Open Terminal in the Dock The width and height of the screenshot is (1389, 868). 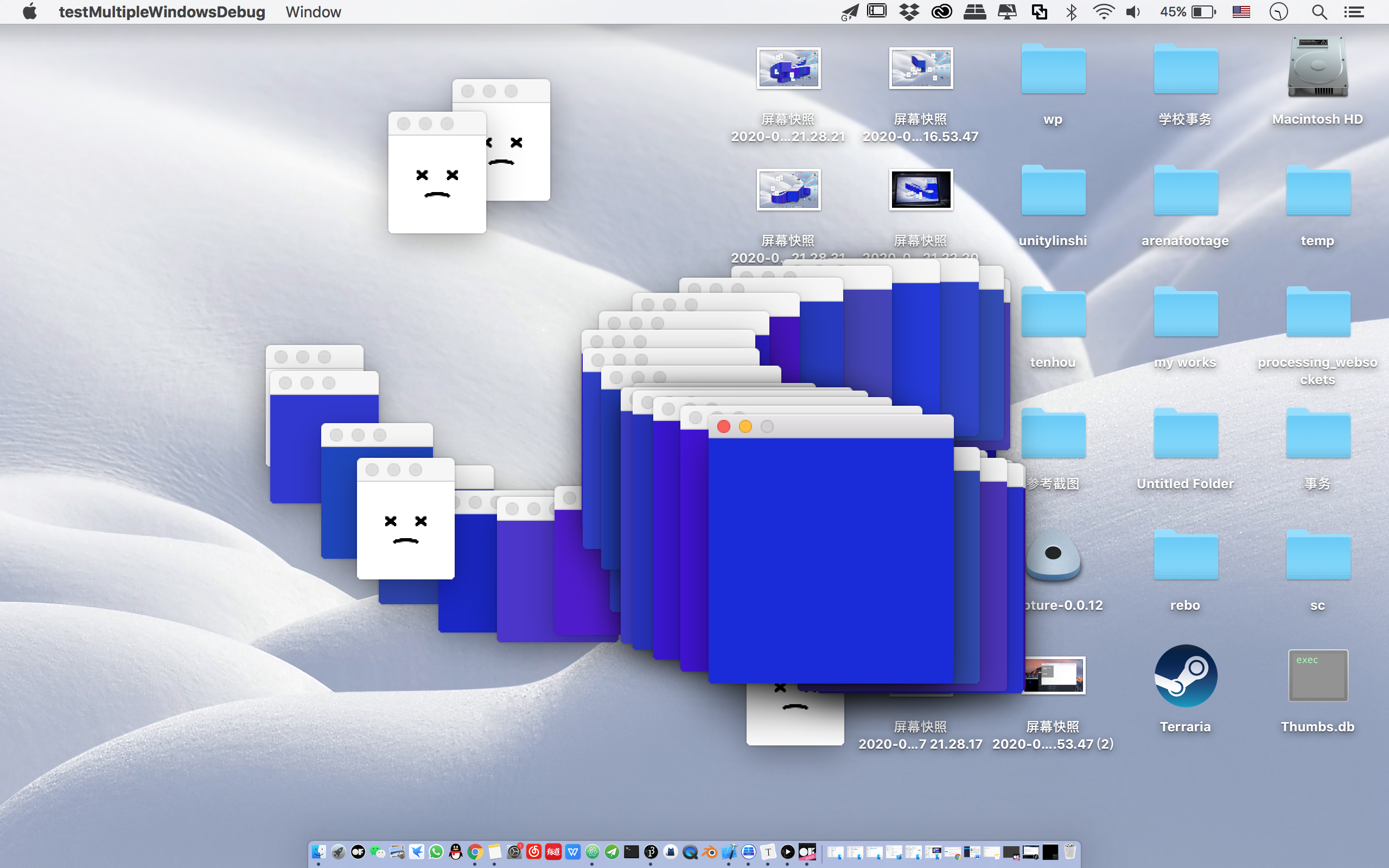632,852
